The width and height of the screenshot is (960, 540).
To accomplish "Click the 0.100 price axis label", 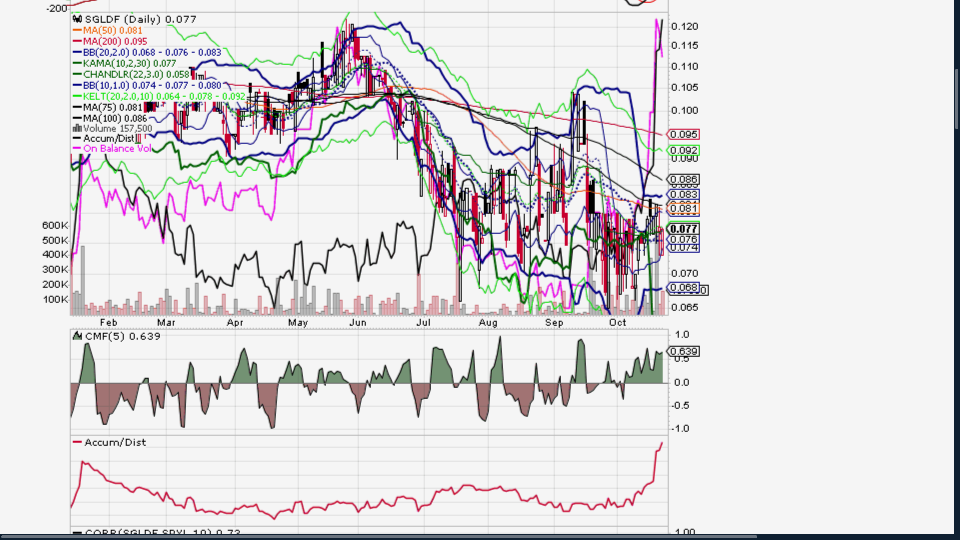I will 684,111.
